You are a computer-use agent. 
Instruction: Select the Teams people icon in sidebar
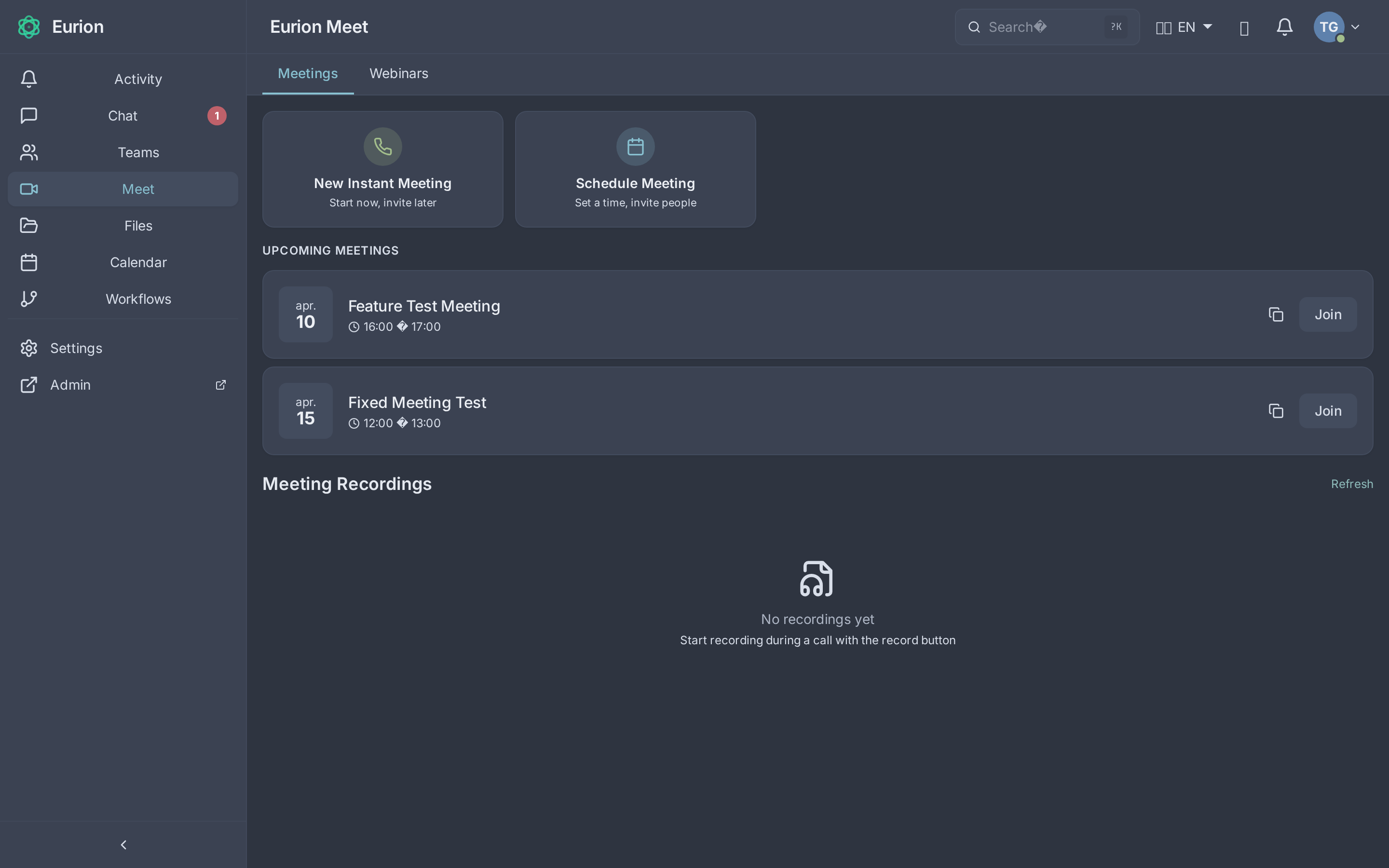tap(29, 152)
